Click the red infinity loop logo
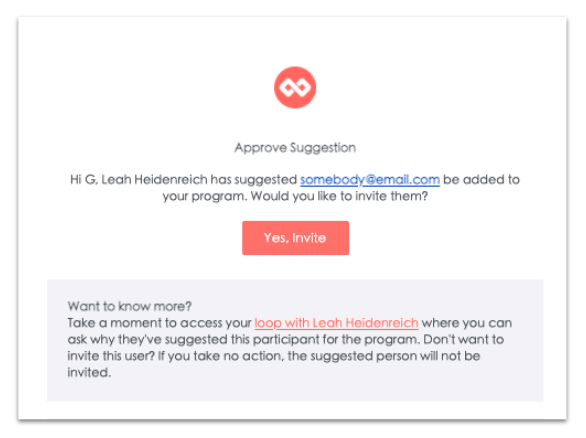 pyautogui.click(x=295, y=87)
